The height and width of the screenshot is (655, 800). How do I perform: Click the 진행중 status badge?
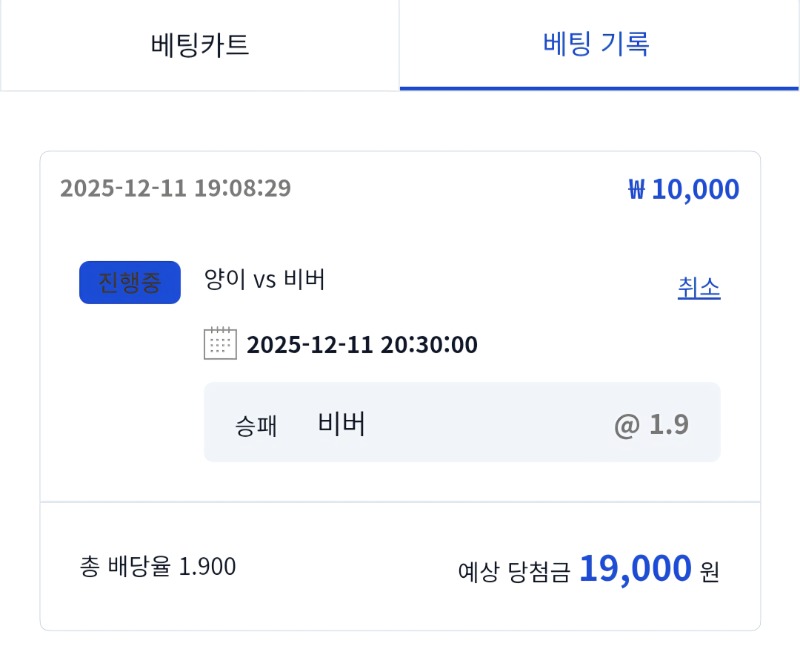click(129, 282)
